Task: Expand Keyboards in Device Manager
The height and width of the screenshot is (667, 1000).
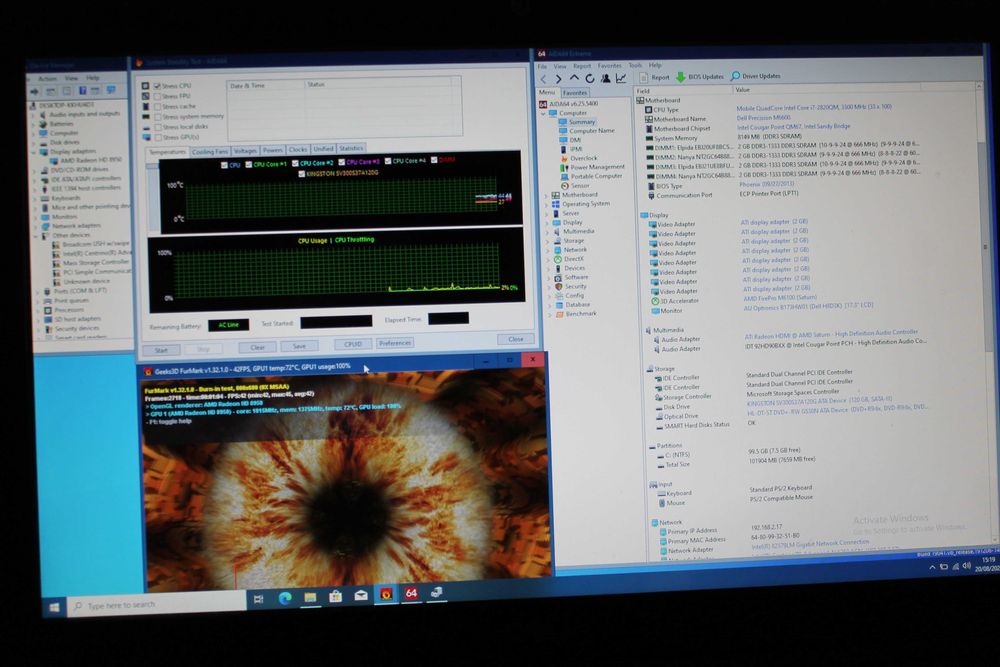Action: tap(35, 199)
